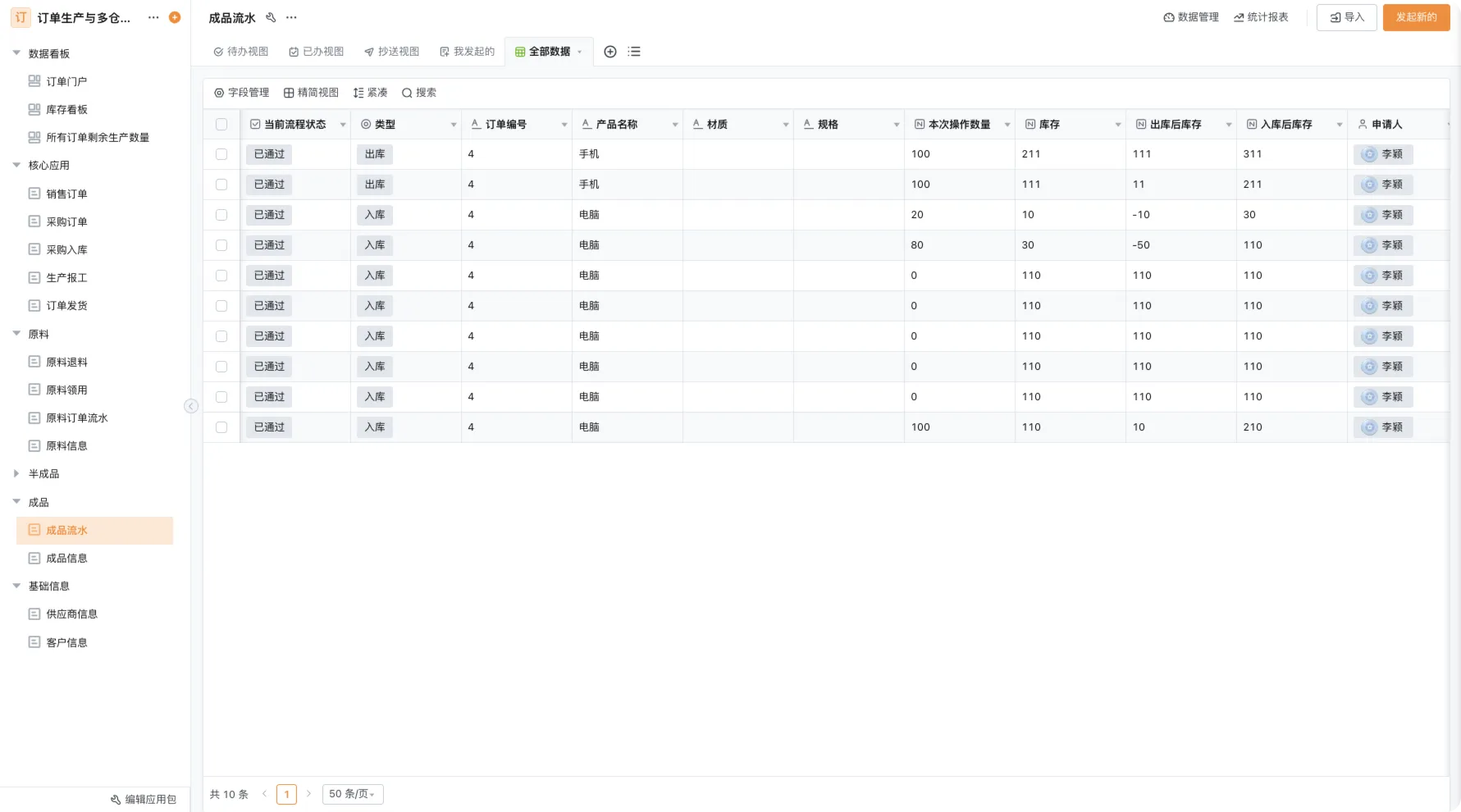Collapse the 成品 sidebar group
The image size is (1461, 812).
(16, 502)
